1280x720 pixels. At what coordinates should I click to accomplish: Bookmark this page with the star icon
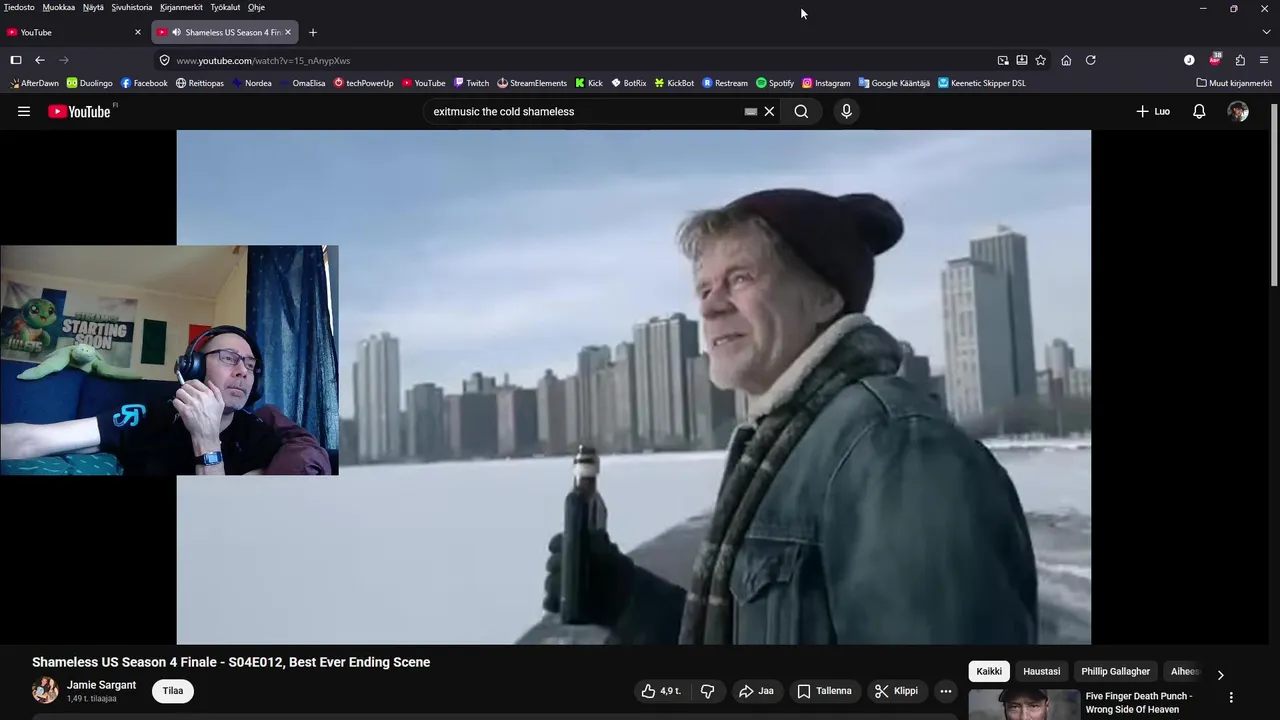coord(1041,60)
